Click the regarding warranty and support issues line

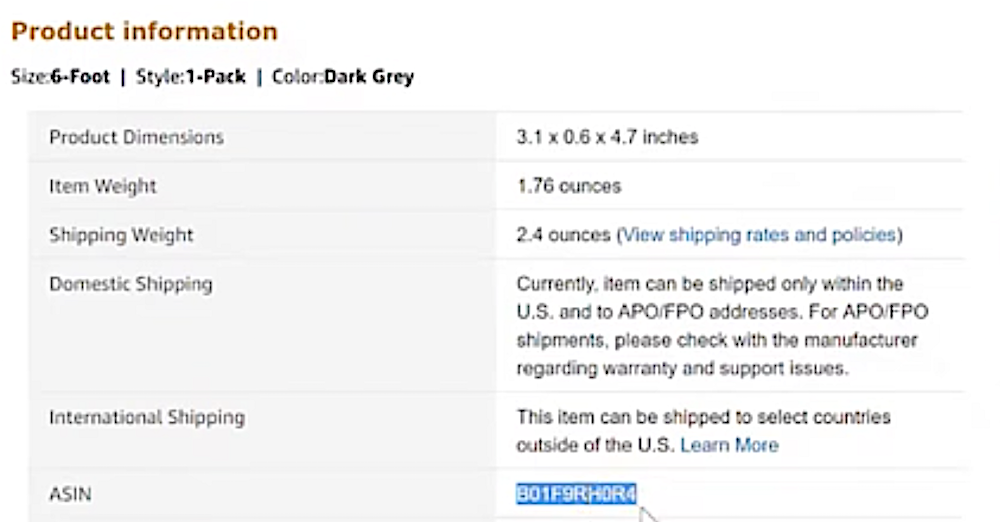pos(682,368)
